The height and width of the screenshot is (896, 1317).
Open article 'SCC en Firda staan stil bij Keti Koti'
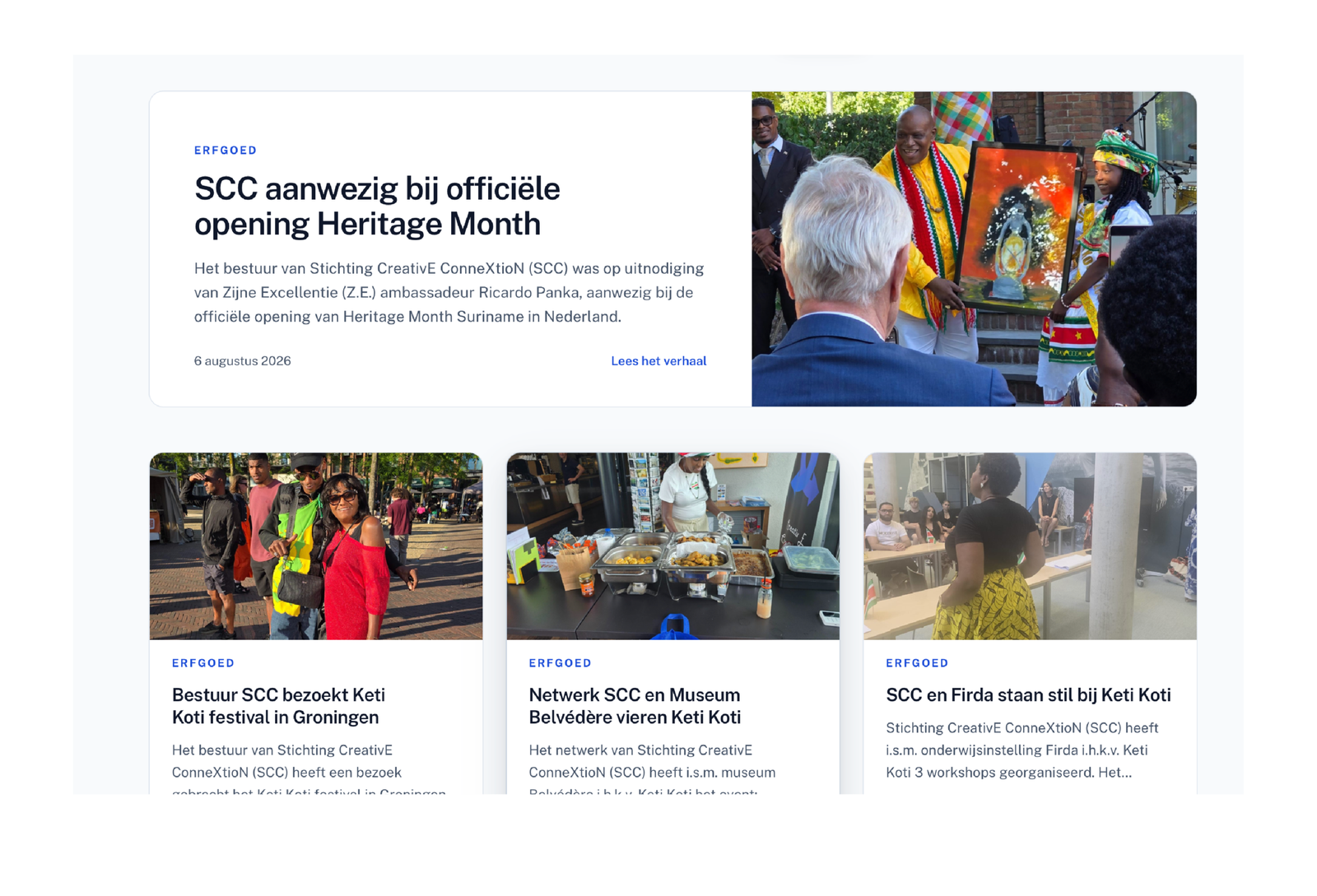pos(1028,695)
